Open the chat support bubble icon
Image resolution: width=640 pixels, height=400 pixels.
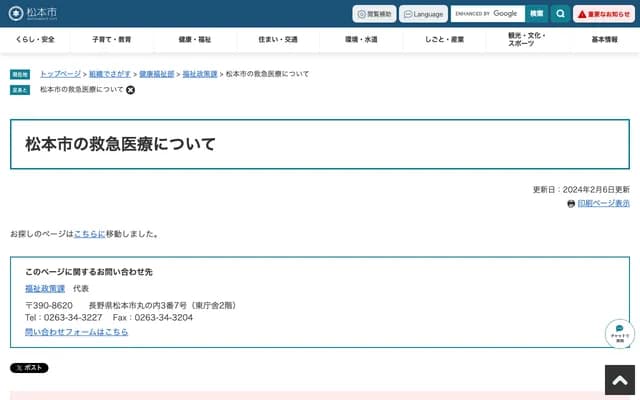point(620,333)
